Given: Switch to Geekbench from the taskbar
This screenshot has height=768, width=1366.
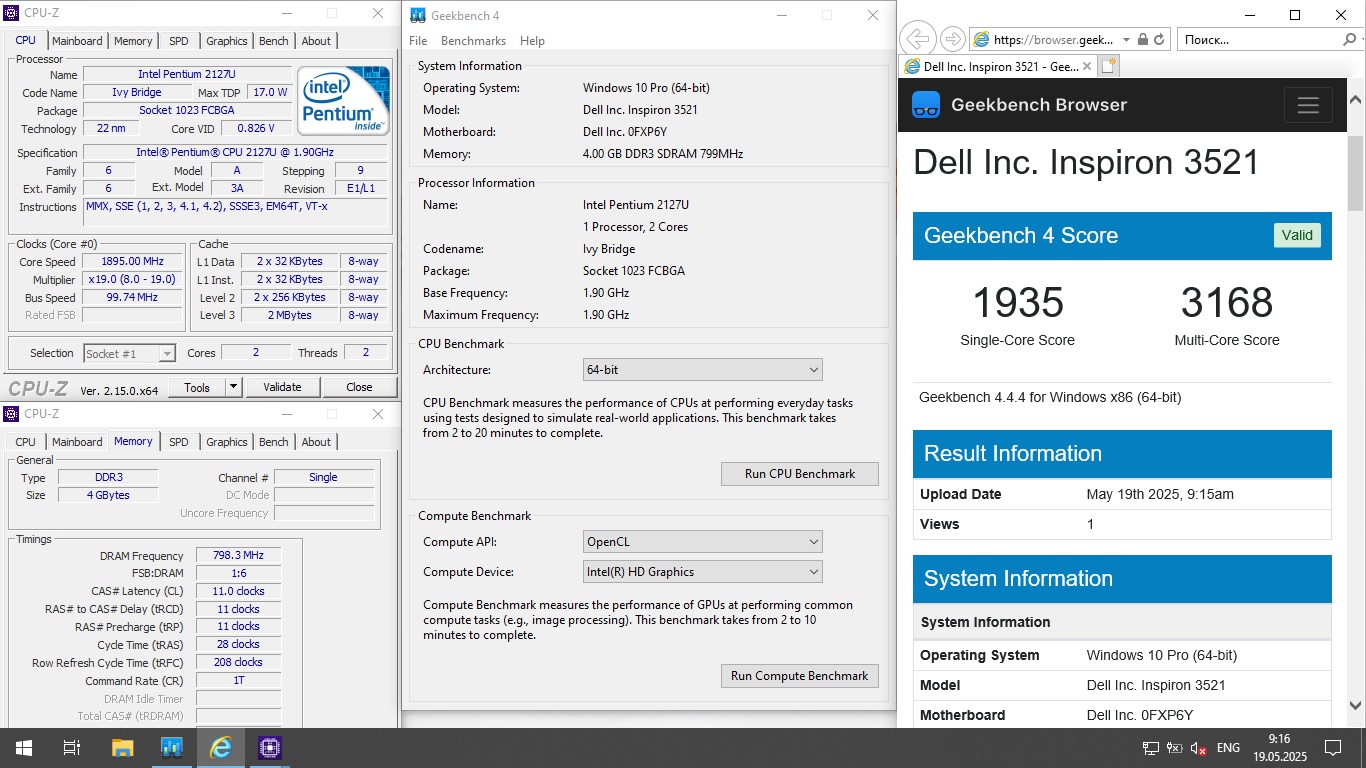Looking at the screenshot, I should click(171, 748).
